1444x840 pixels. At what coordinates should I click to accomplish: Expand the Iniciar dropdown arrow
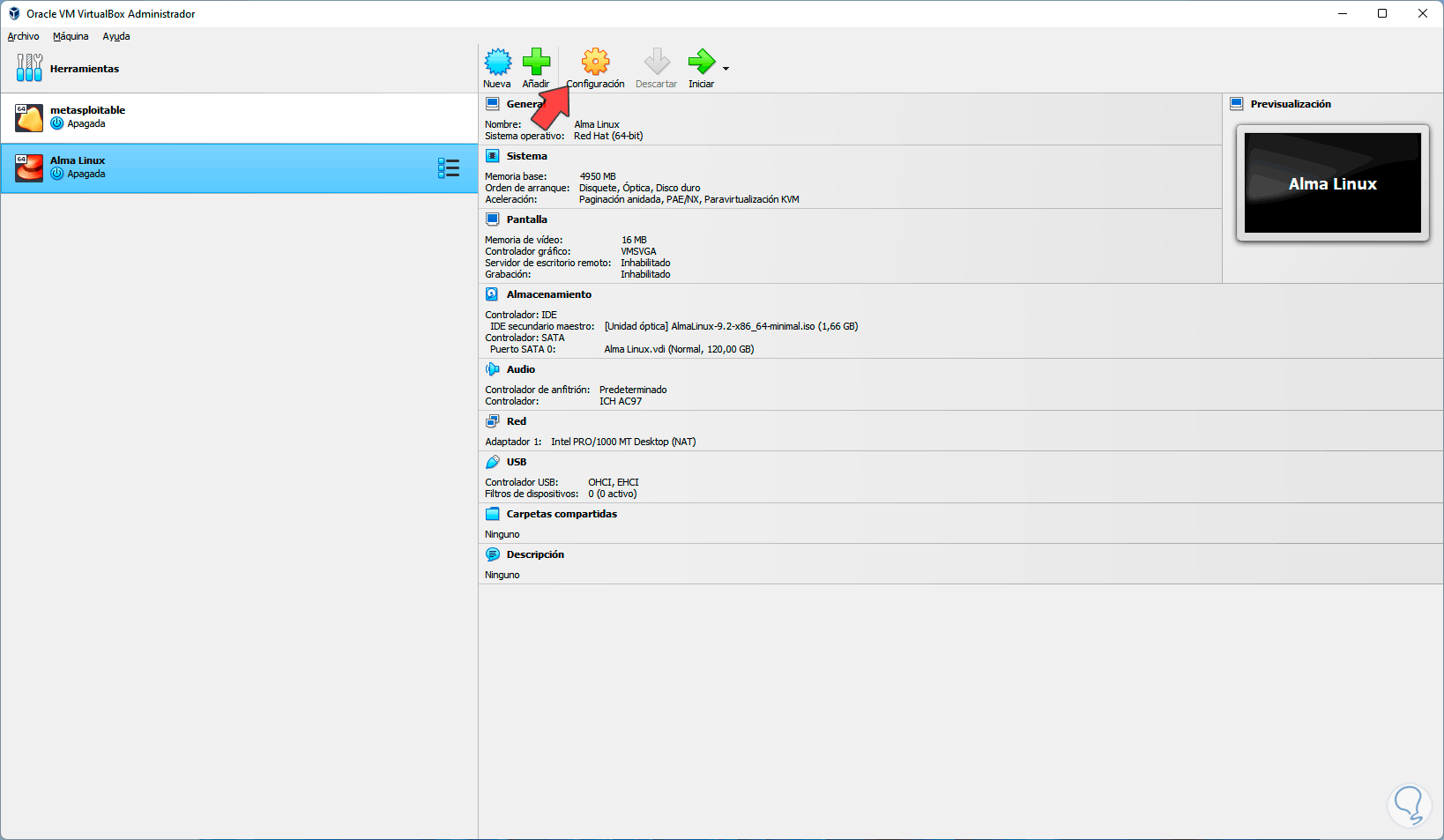(x=726, y=69)
